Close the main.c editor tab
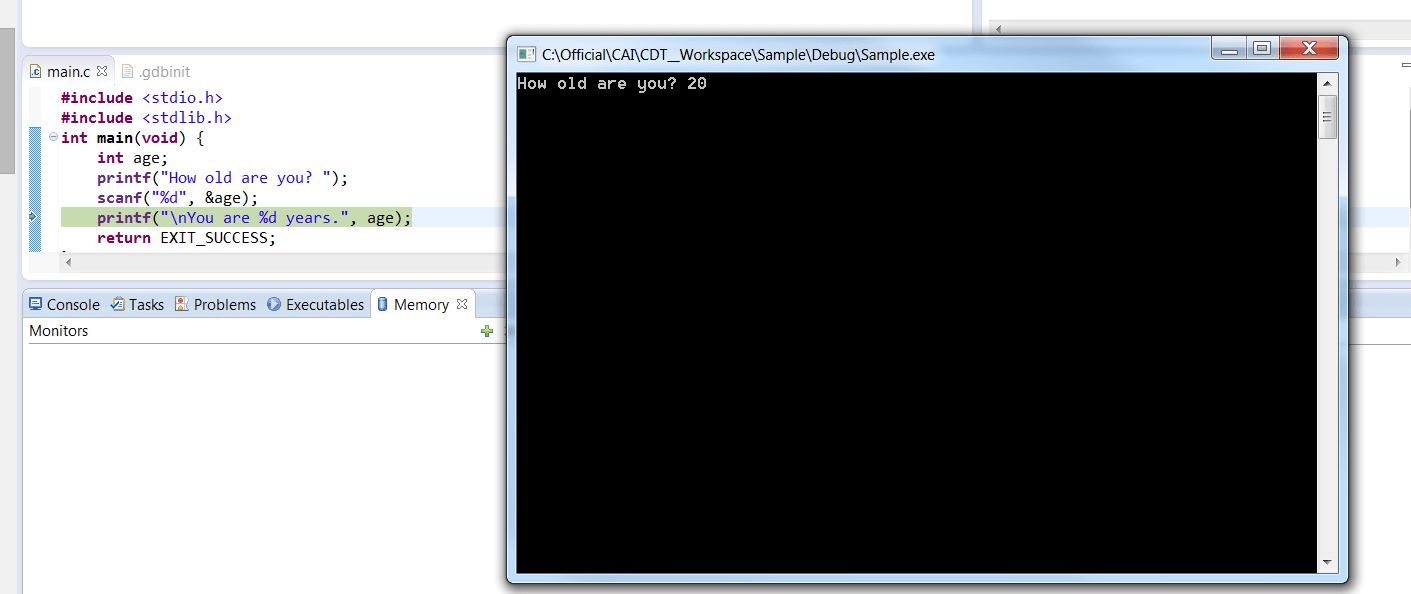 102,72
